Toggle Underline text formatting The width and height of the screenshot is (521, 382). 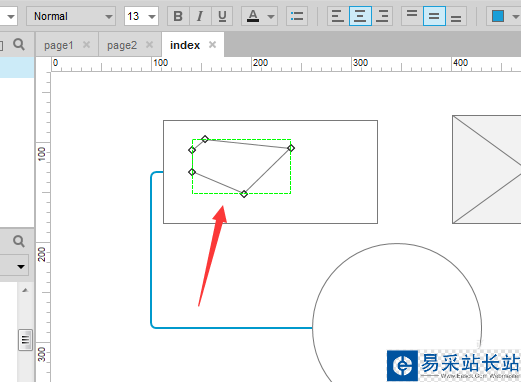point(222,16)
